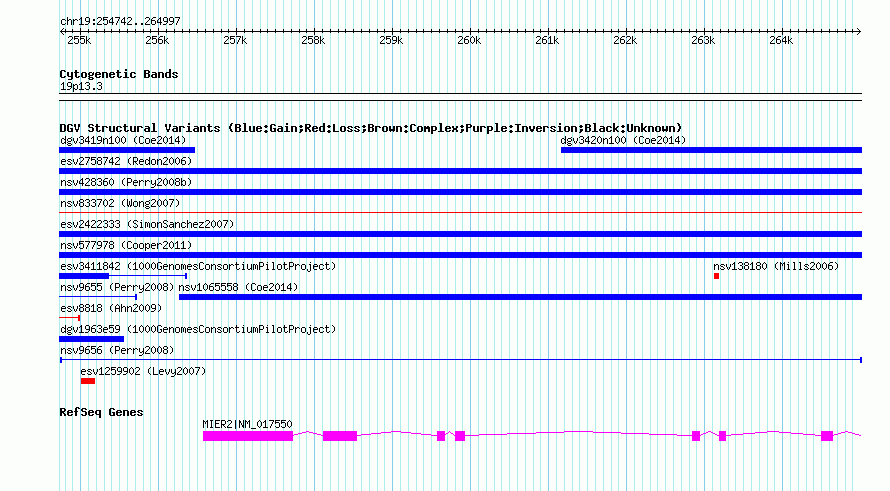
Task: Click the 264k ruler tick label
Action: click(x=781, y=41)
